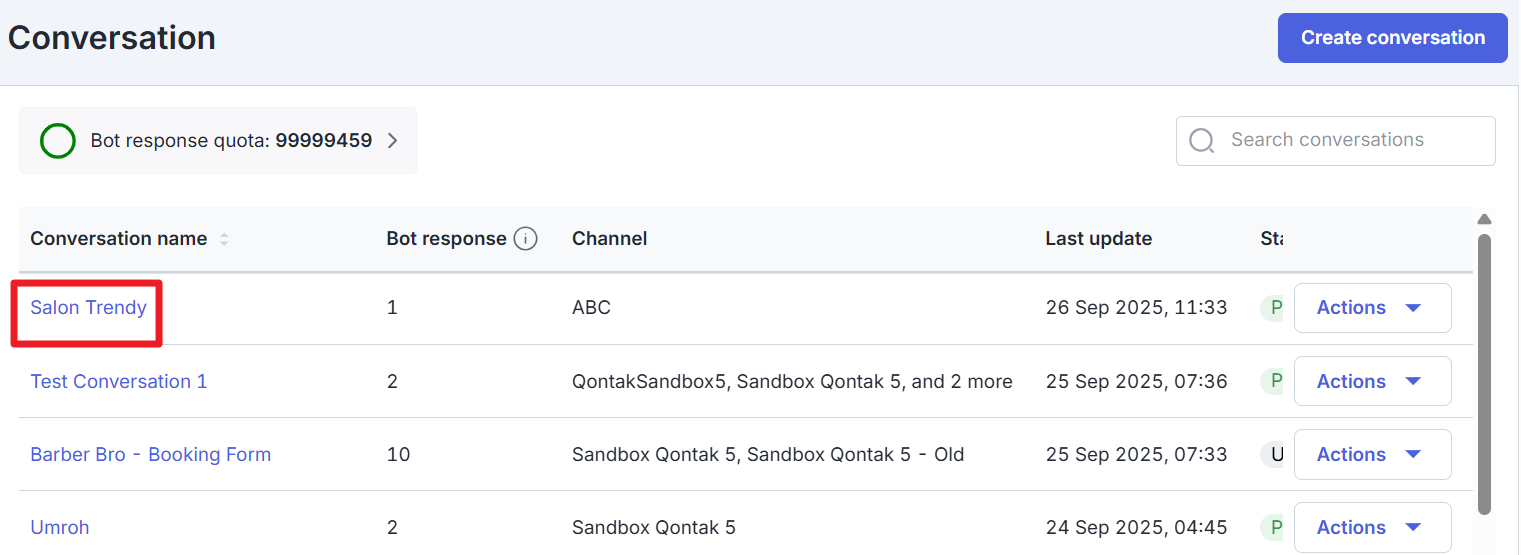Sort by Conversation name column header

coord(118,239)
